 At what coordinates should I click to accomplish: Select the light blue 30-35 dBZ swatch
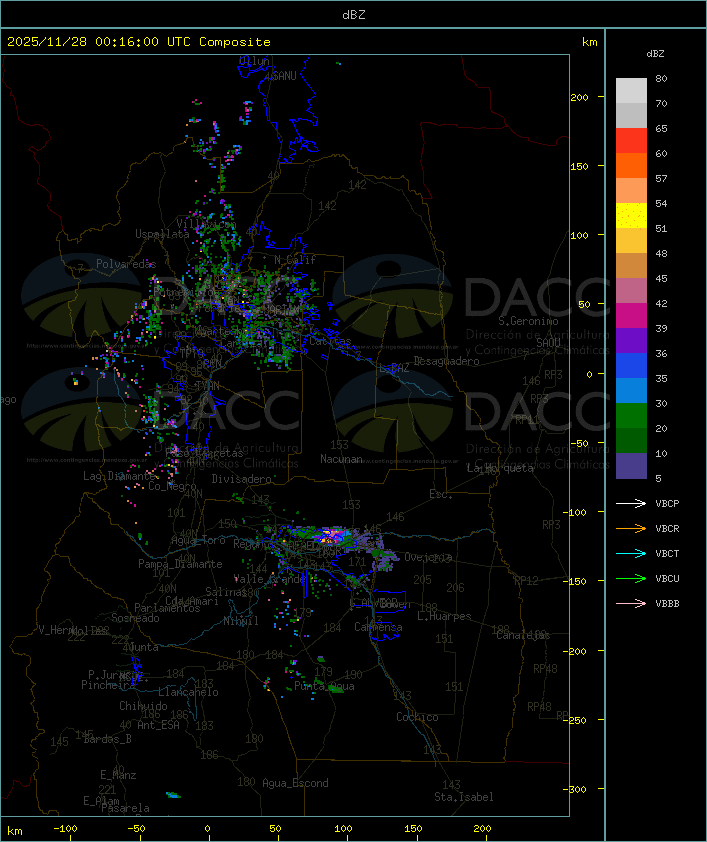coord(631,390)
